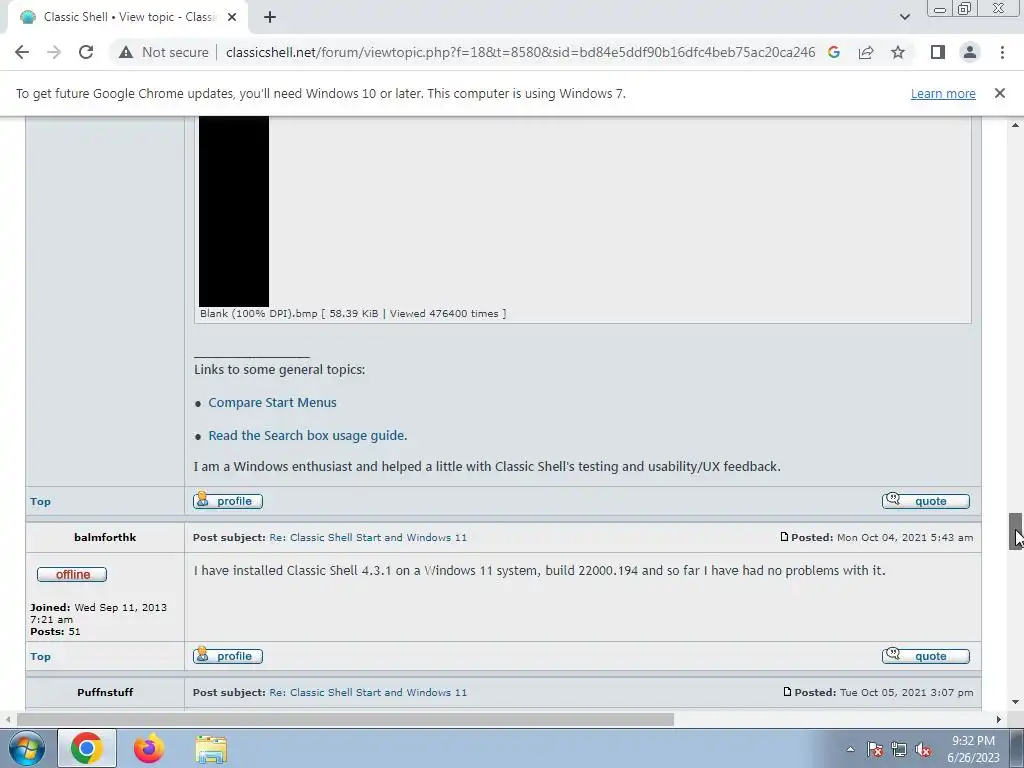Open Windows Explorer from the taskbar
This screenshot has height=768, width=1024.
coord(211,748)
